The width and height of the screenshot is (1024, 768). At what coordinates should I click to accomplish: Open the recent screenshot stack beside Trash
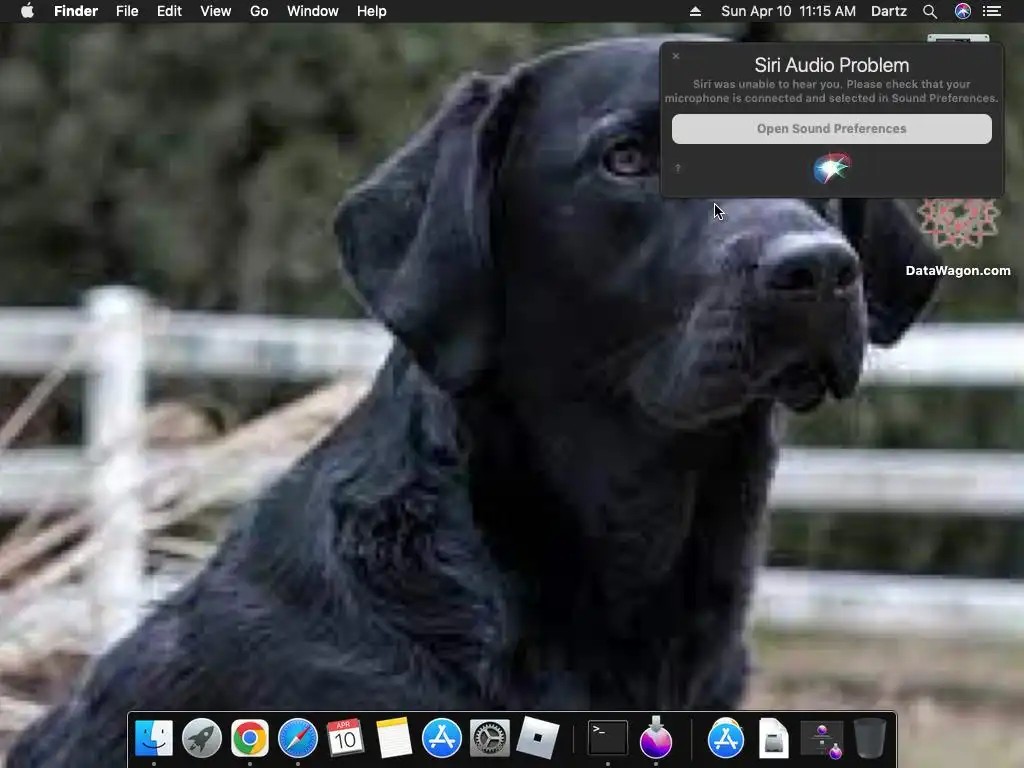coord(822,739)
